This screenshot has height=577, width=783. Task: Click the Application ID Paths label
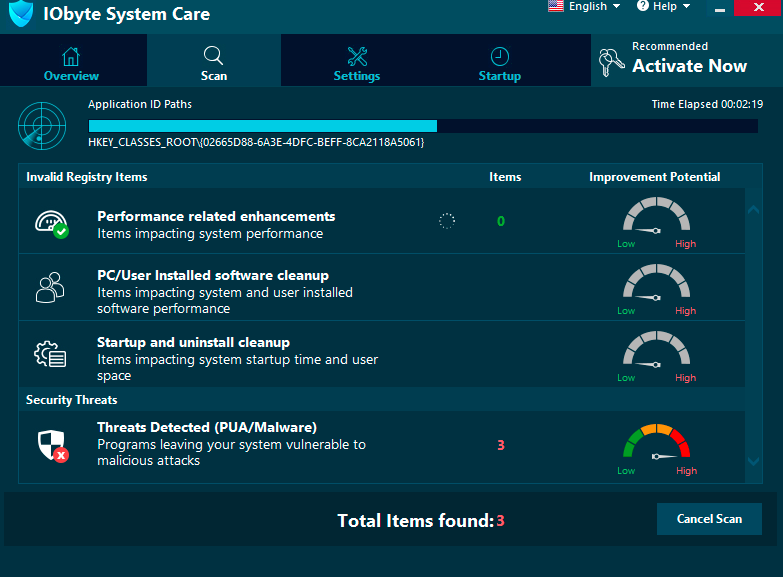click(x=140, y=104)
